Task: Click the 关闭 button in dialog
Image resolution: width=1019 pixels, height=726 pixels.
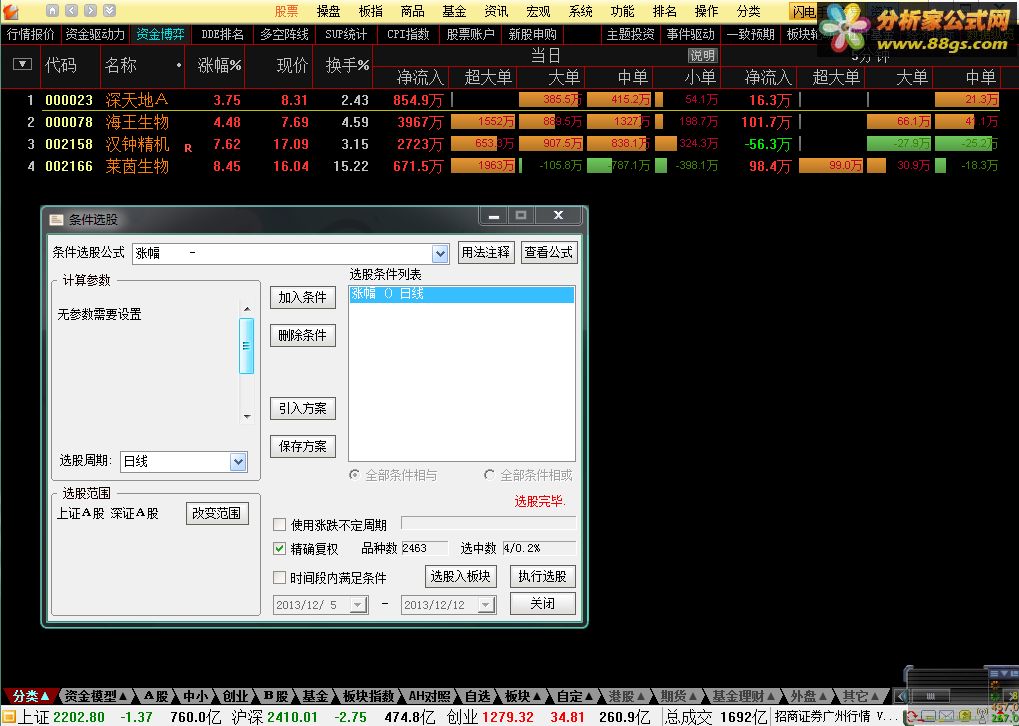Action: (543, 603)
